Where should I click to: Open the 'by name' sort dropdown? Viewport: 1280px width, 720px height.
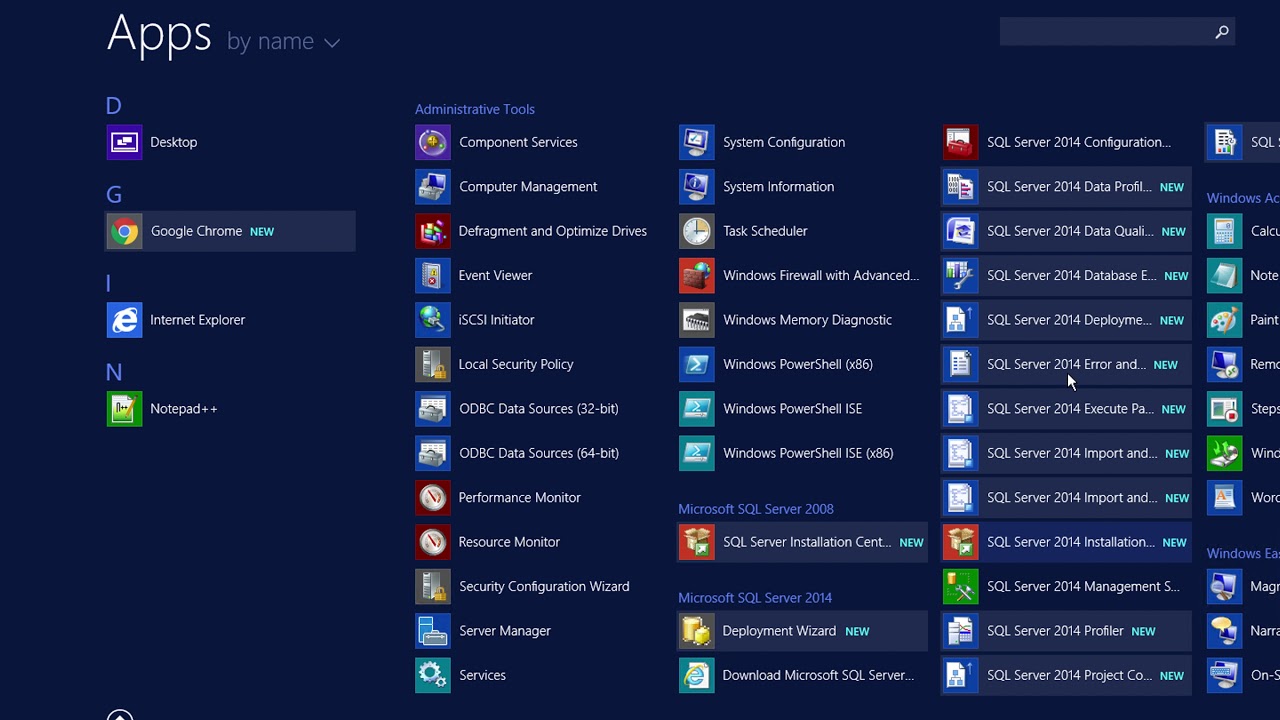click(x=283, y=41)
